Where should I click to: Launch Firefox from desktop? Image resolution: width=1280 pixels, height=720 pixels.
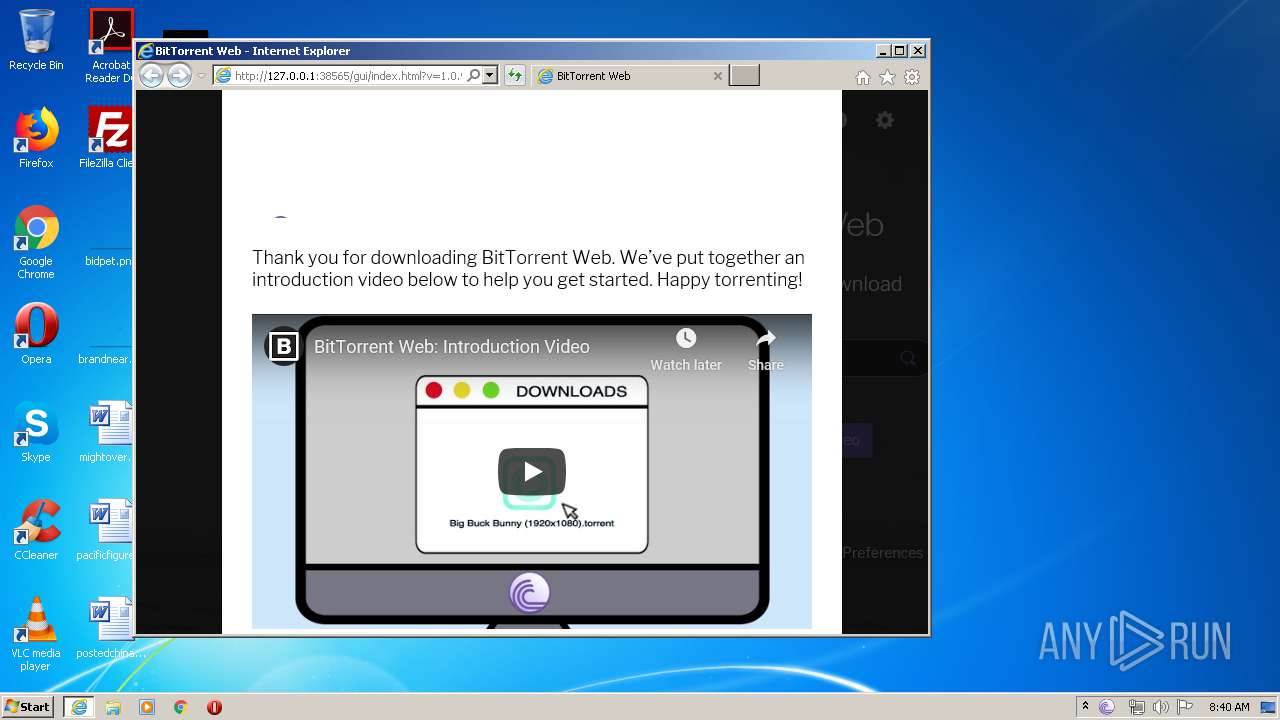click(x=36, y=138)
